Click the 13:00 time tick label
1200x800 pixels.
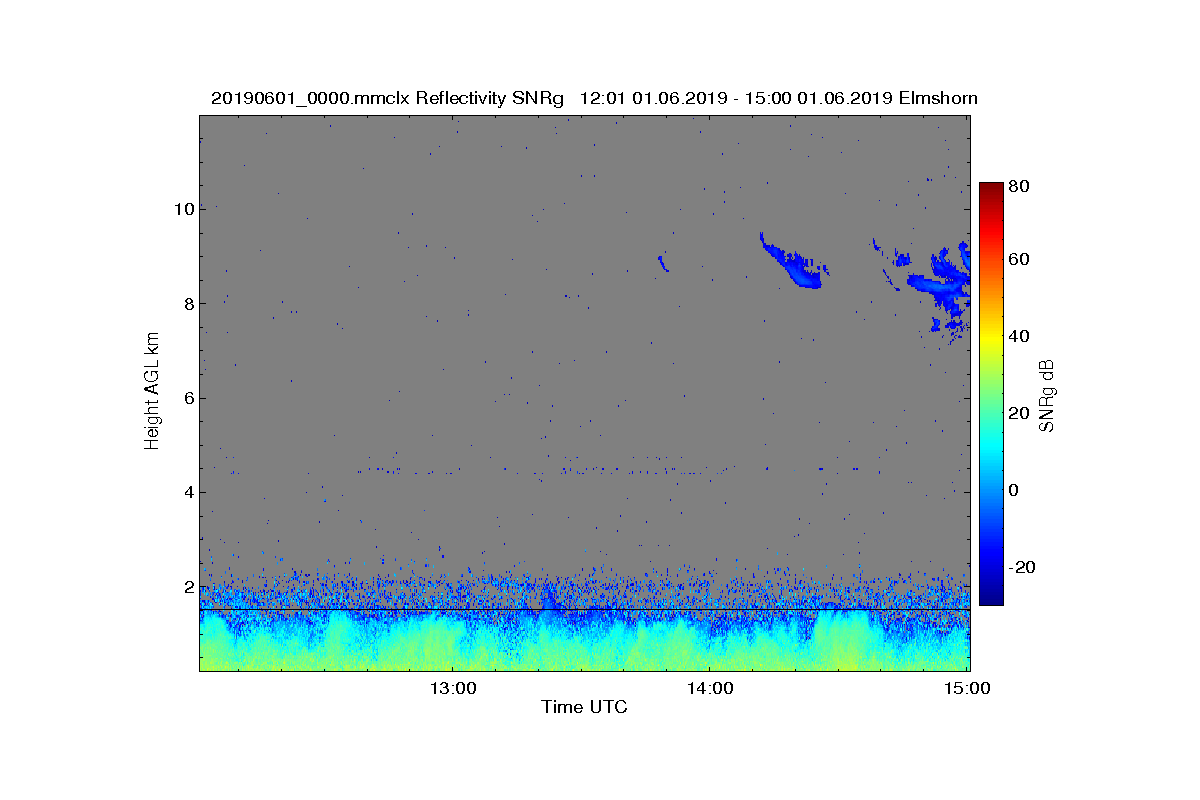click(x=451, y=689)
